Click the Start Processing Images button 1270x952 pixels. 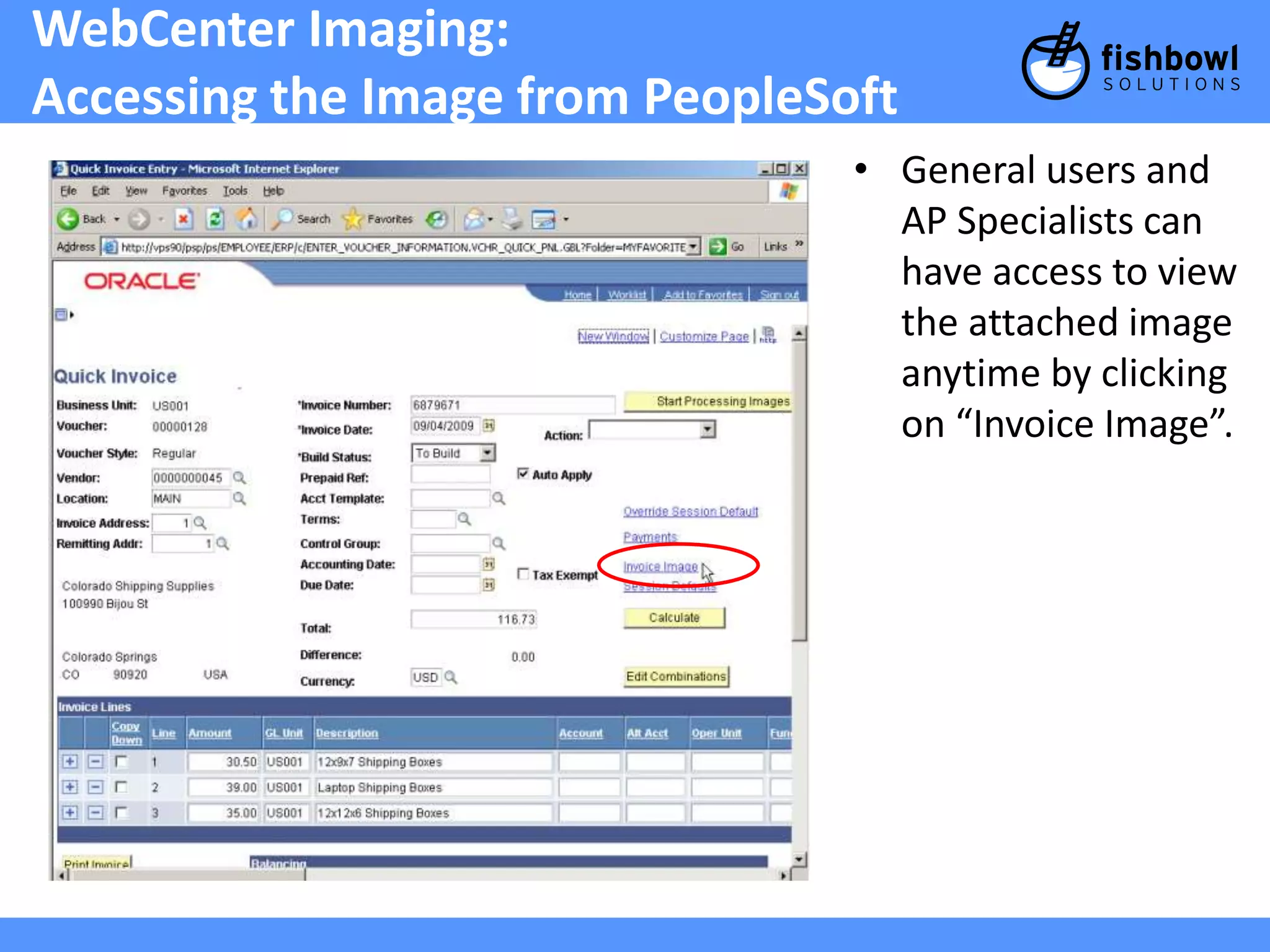pyautogui.click(x=708, y=402)
